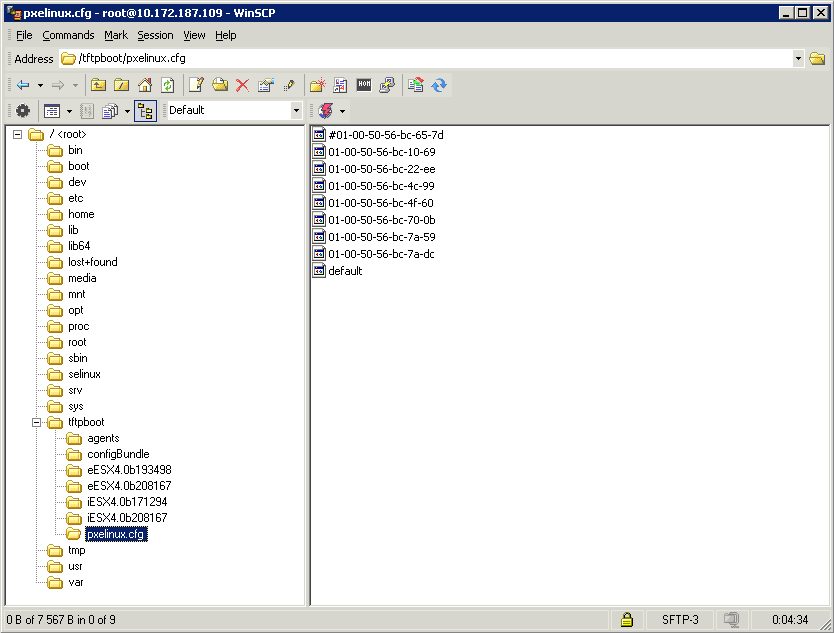Select the selinux folder in tree
This screenshot has height=633, width=834.
click(84, 374)
